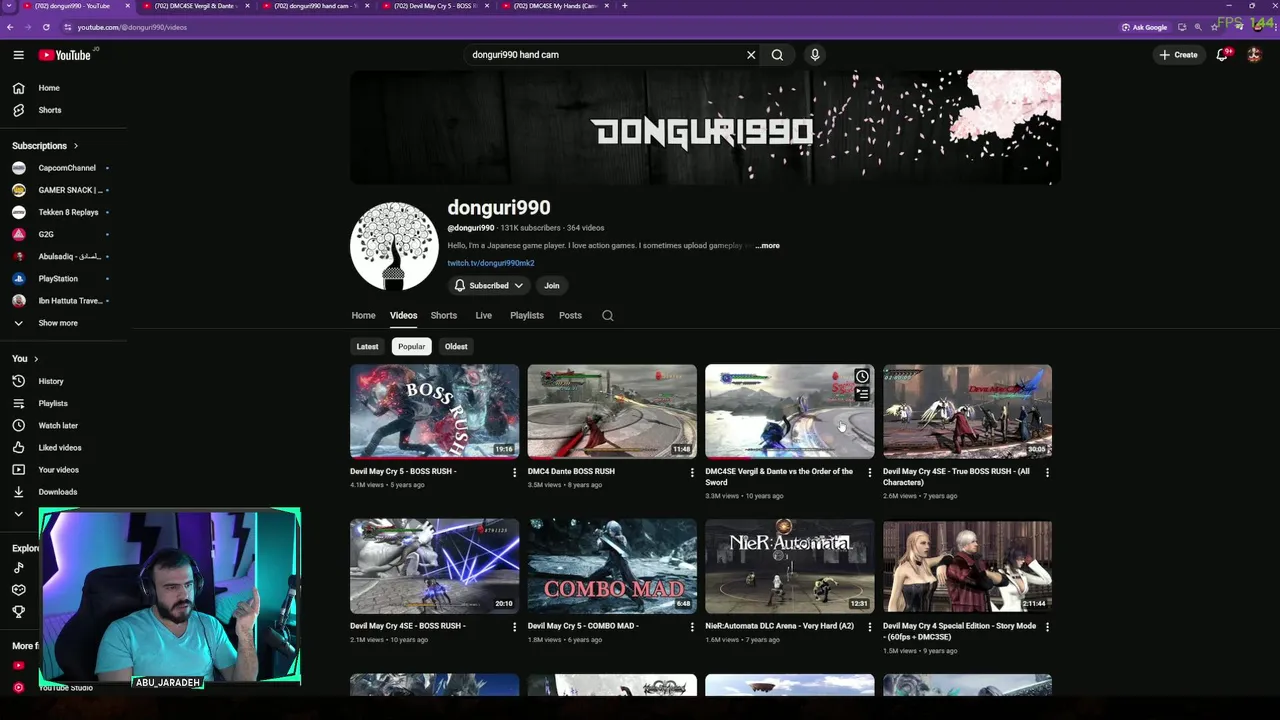1280x720 pixels.
Task: Switch to the channel Live tab
Action: [484, 315]
